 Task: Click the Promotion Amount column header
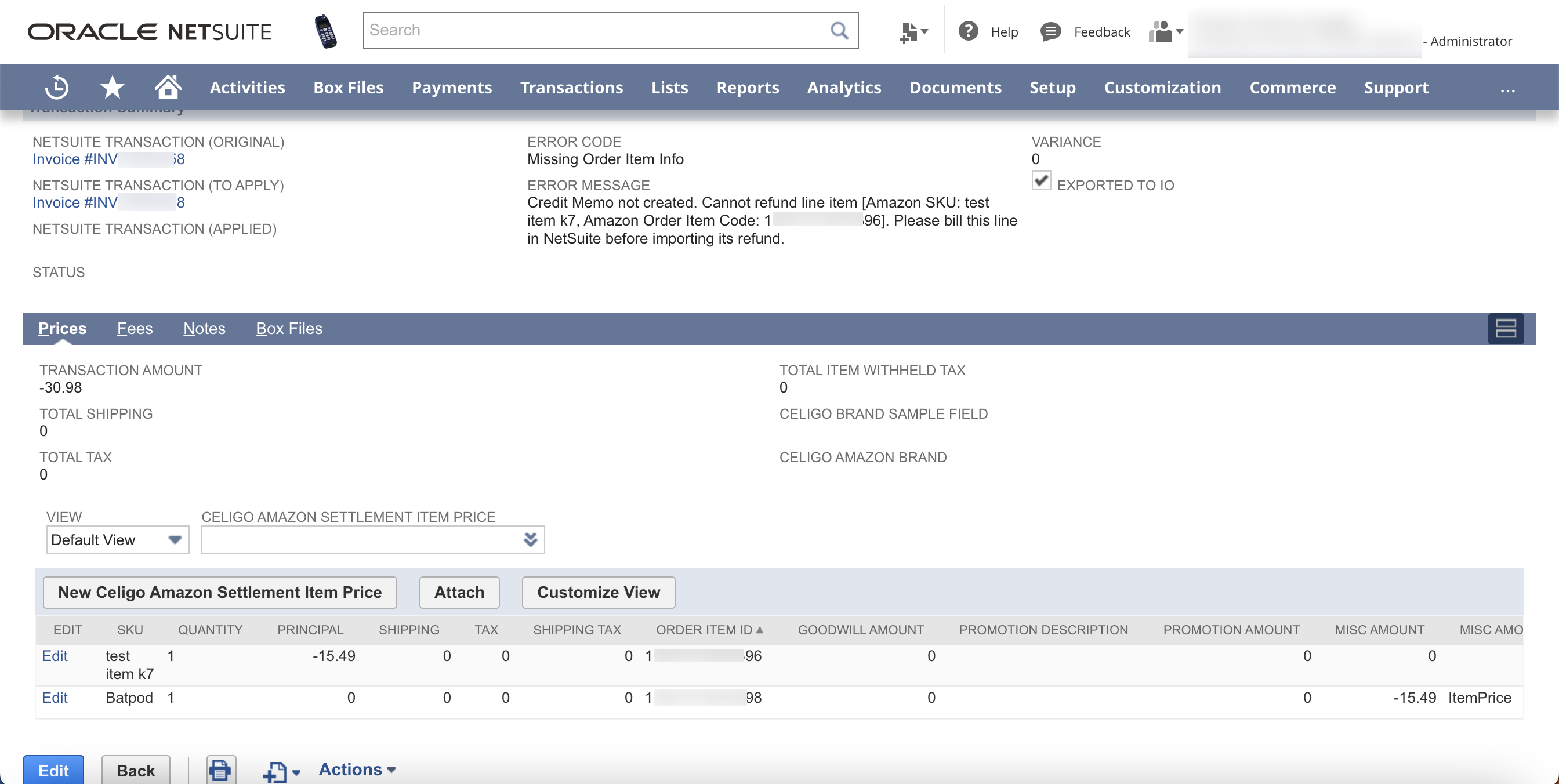[x=1231, y=630]
